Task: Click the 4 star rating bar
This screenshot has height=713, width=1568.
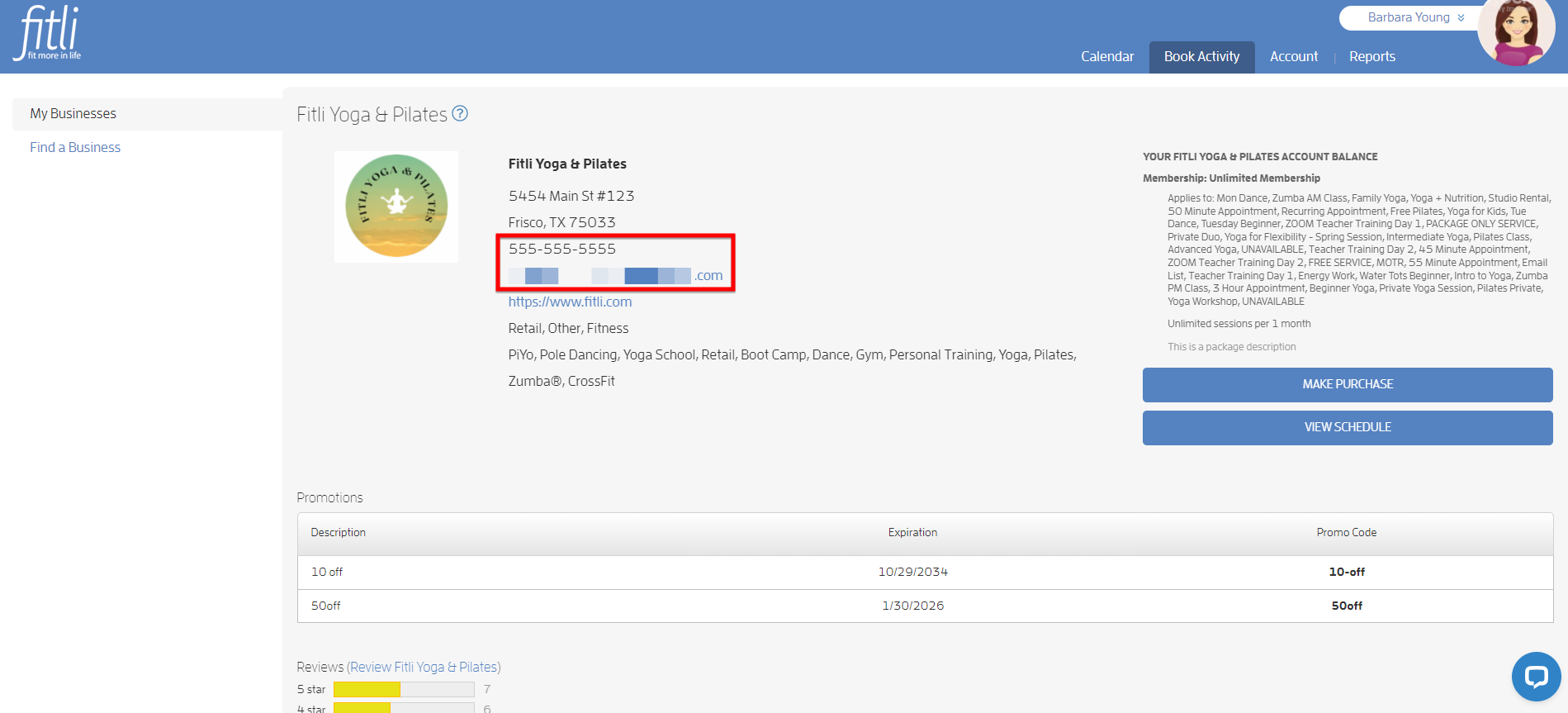Action: [404, 708]
